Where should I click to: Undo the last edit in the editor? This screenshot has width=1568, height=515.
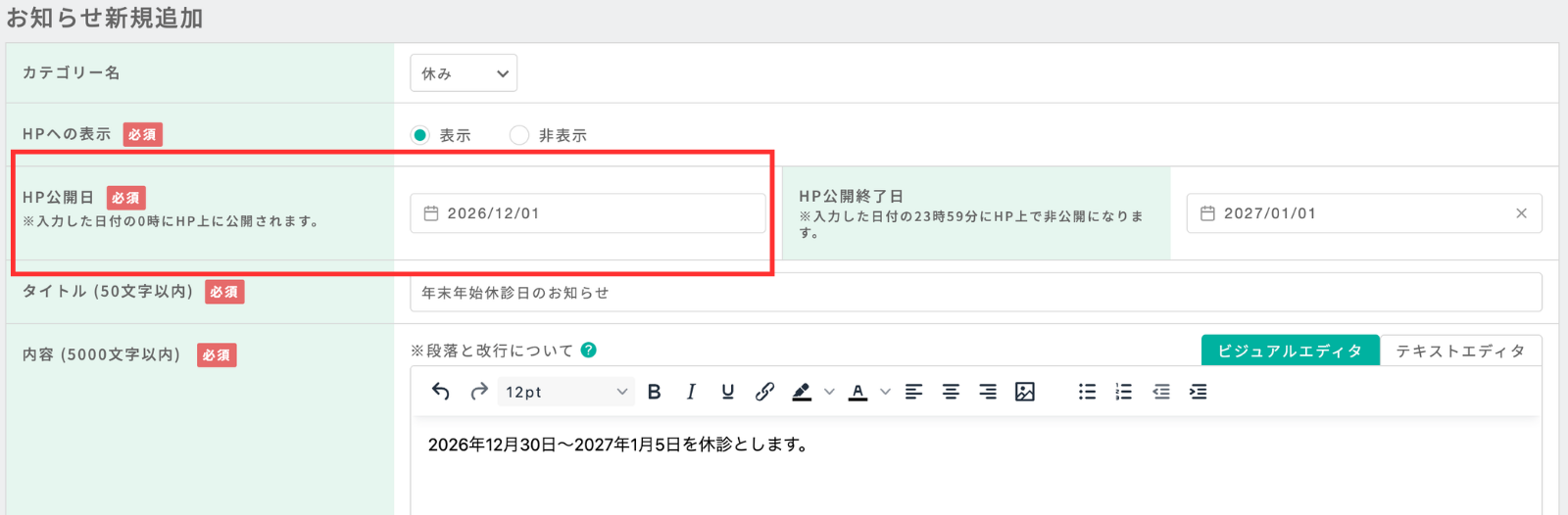[x=441, y=392]
